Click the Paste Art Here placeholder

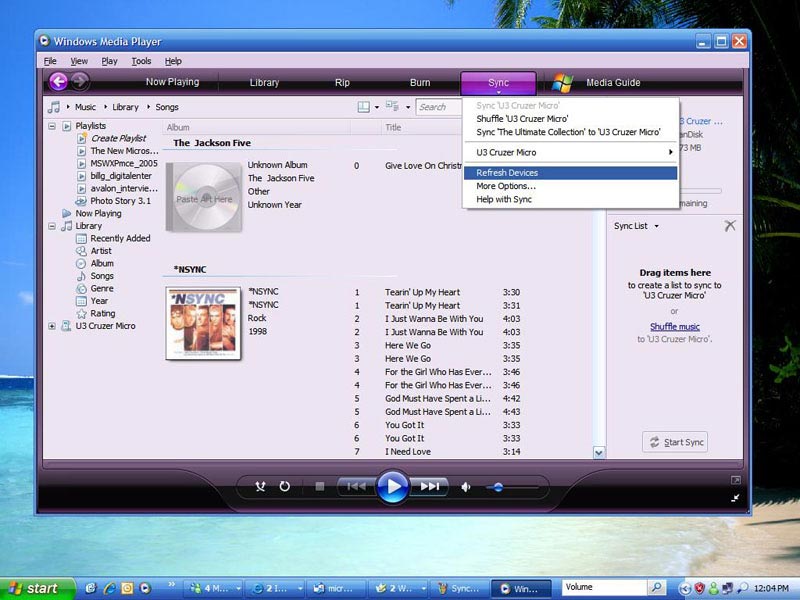(204, 197)
